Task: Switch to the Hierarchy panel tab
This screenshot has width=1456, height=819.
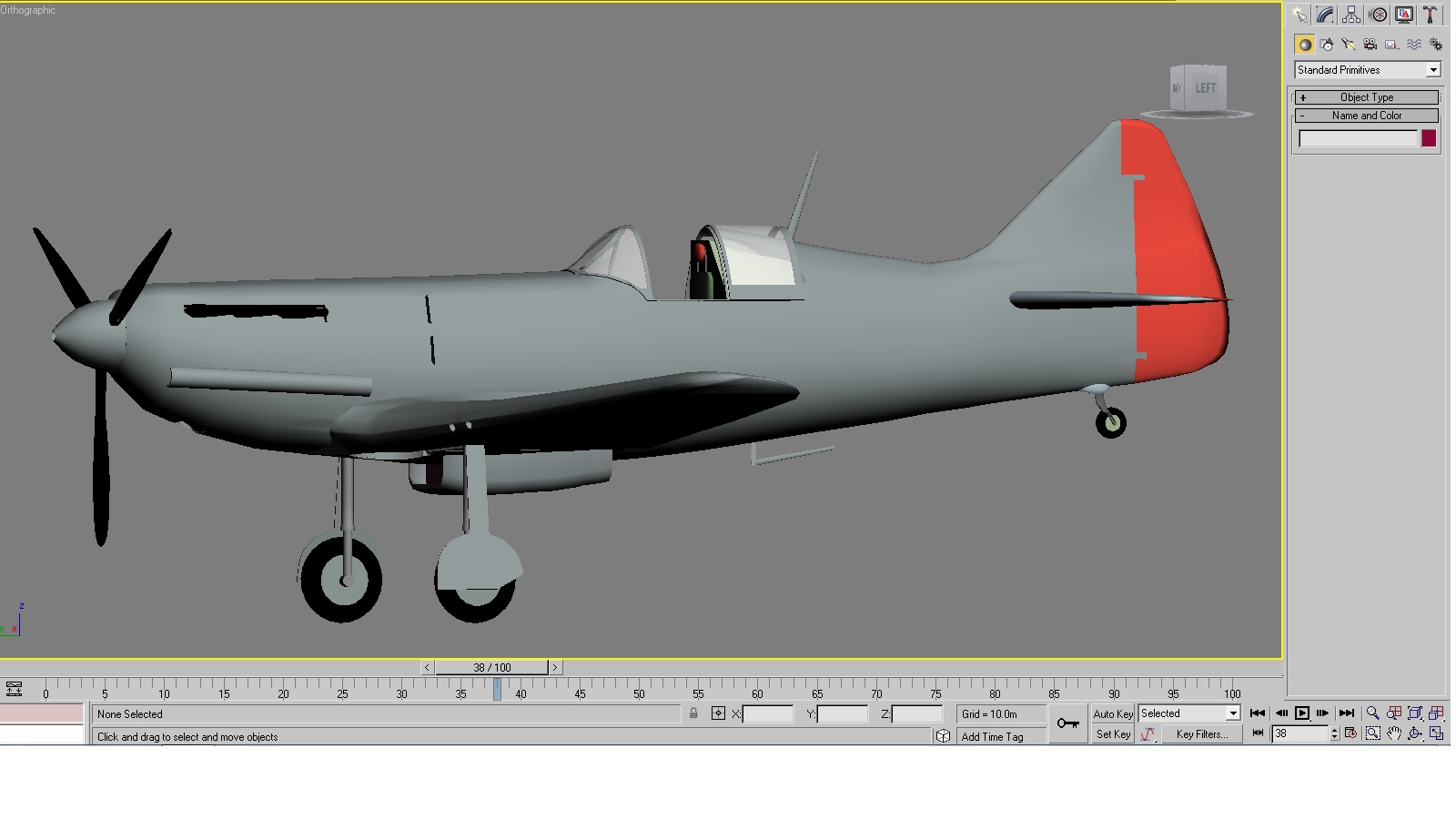Action: (1351, 15)
